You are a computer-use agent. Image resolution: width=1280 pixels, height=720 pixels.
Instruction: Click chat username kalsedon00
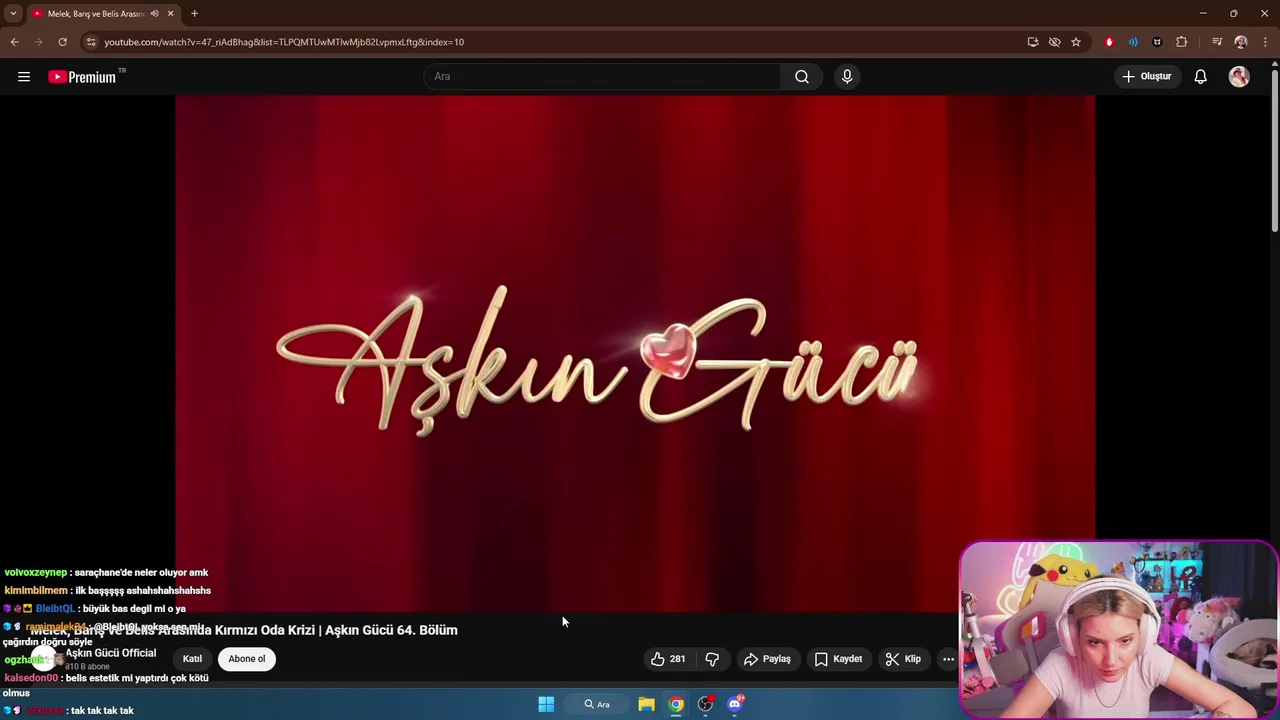pos(31,678)
